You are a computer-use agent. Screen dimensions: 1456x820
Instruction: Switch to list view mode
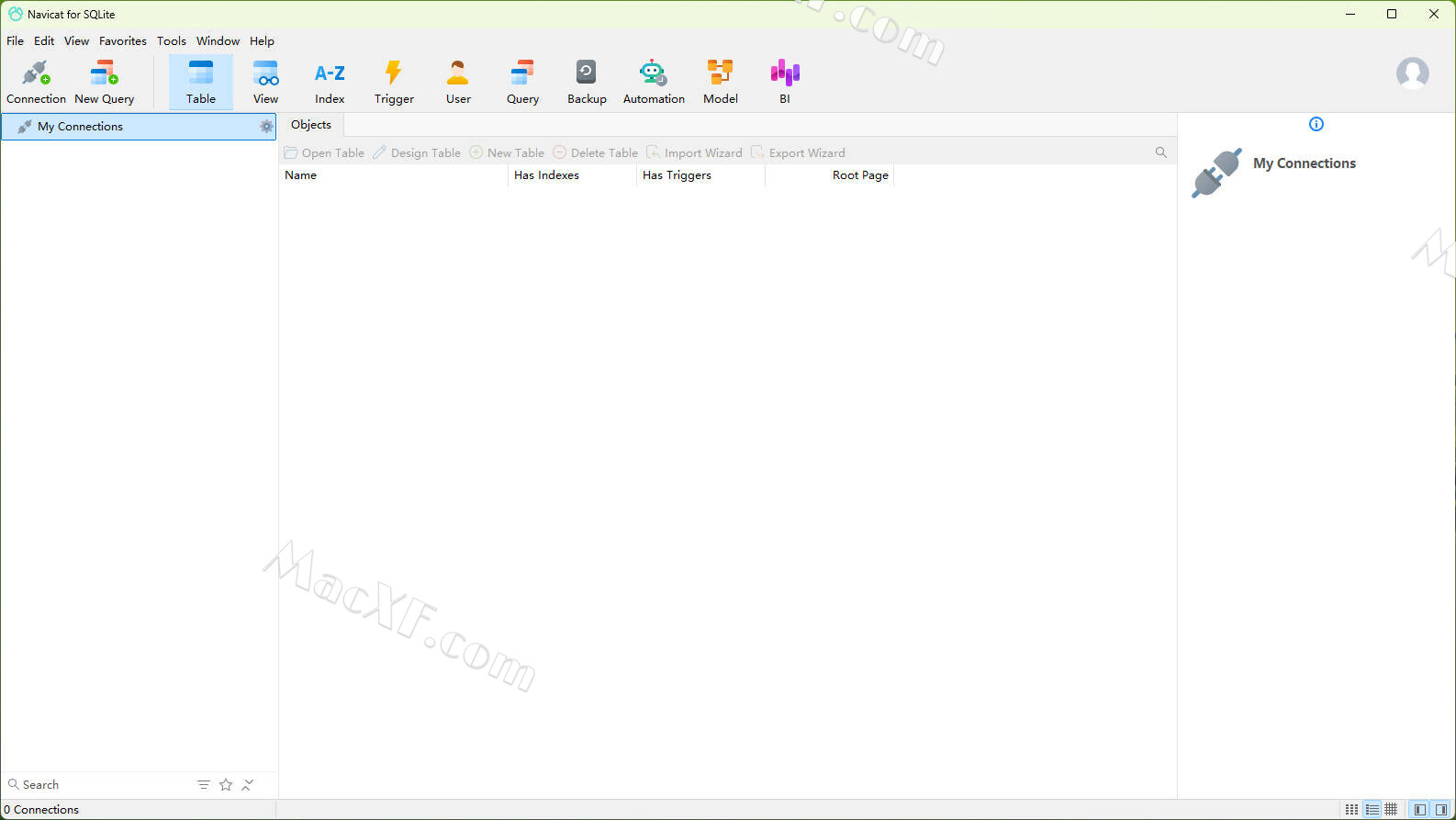pos(1372,809)
